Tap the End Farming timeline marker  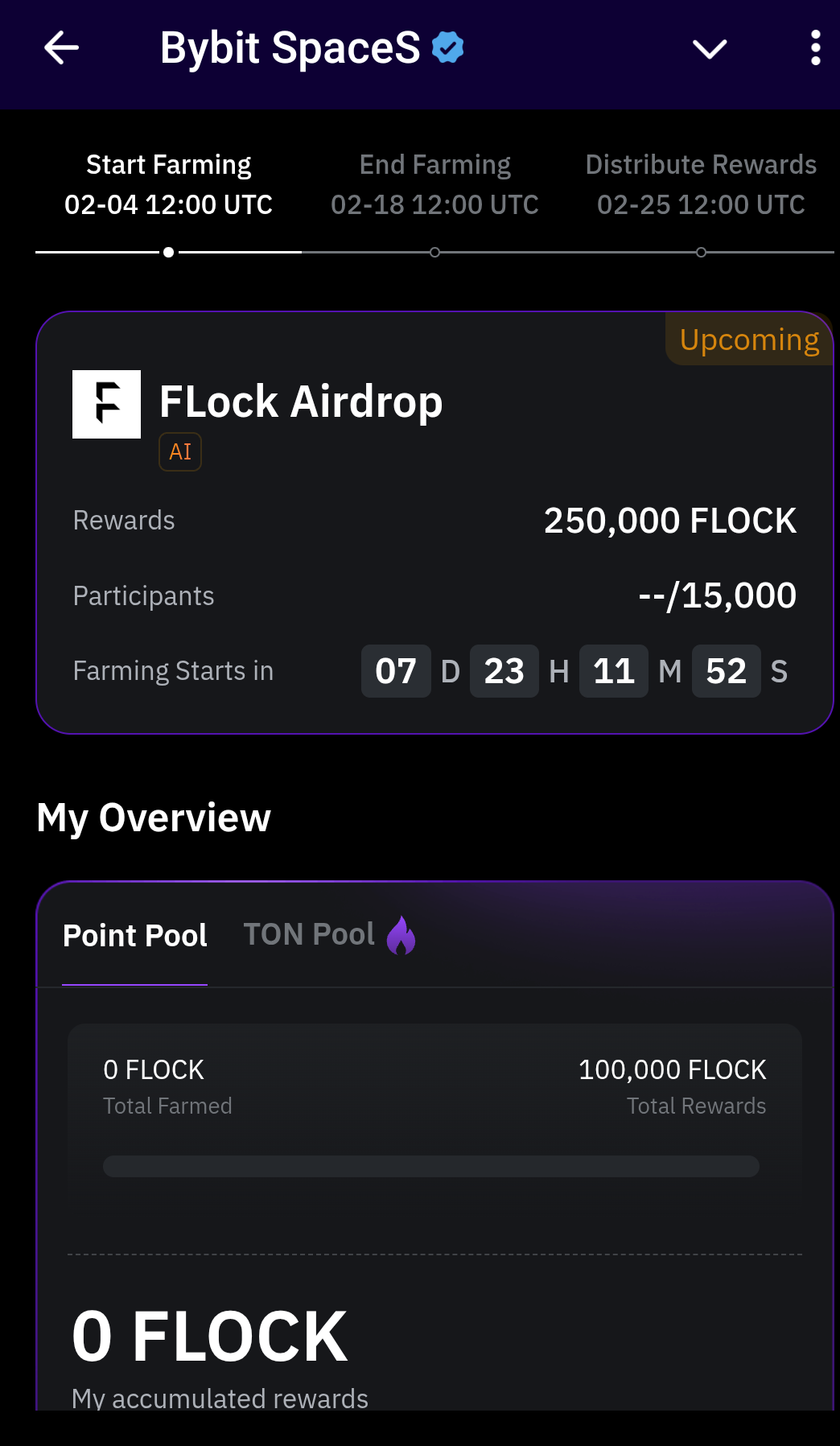[x=434, y=253]
